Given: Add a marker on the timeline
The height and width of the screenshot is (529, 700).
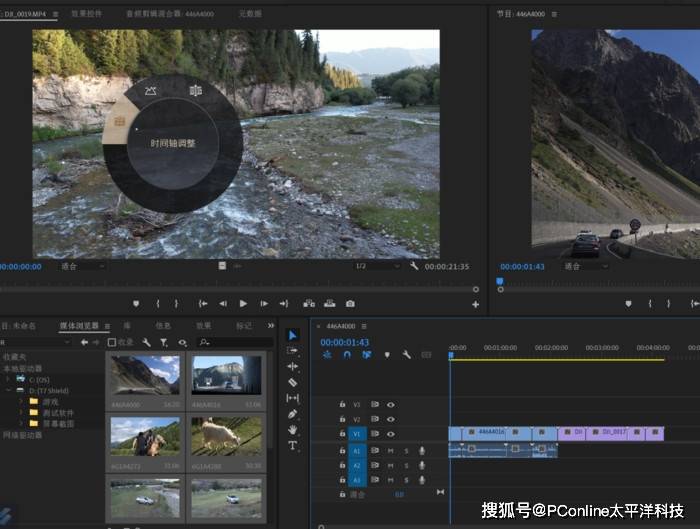Looking at the screenshot, I should [x=387, y=355].
